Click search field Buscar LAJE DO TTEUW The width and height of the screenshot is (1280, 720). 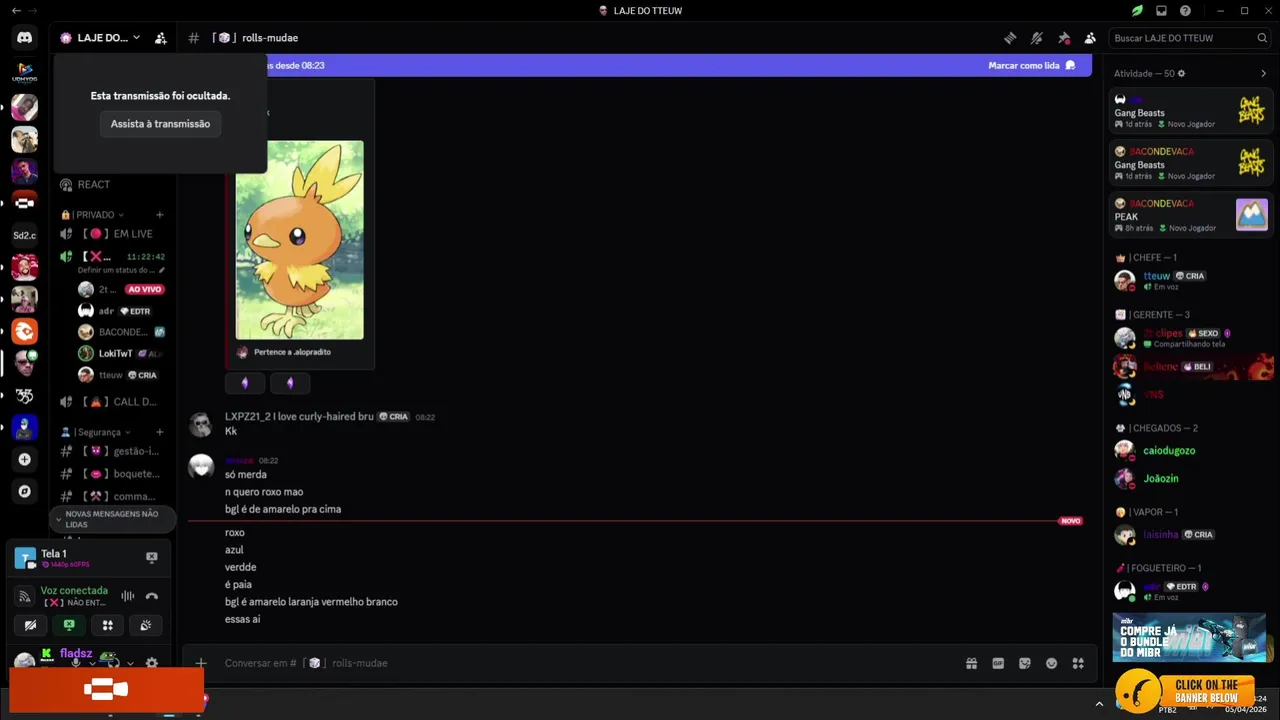click(x=1190, y=38)
